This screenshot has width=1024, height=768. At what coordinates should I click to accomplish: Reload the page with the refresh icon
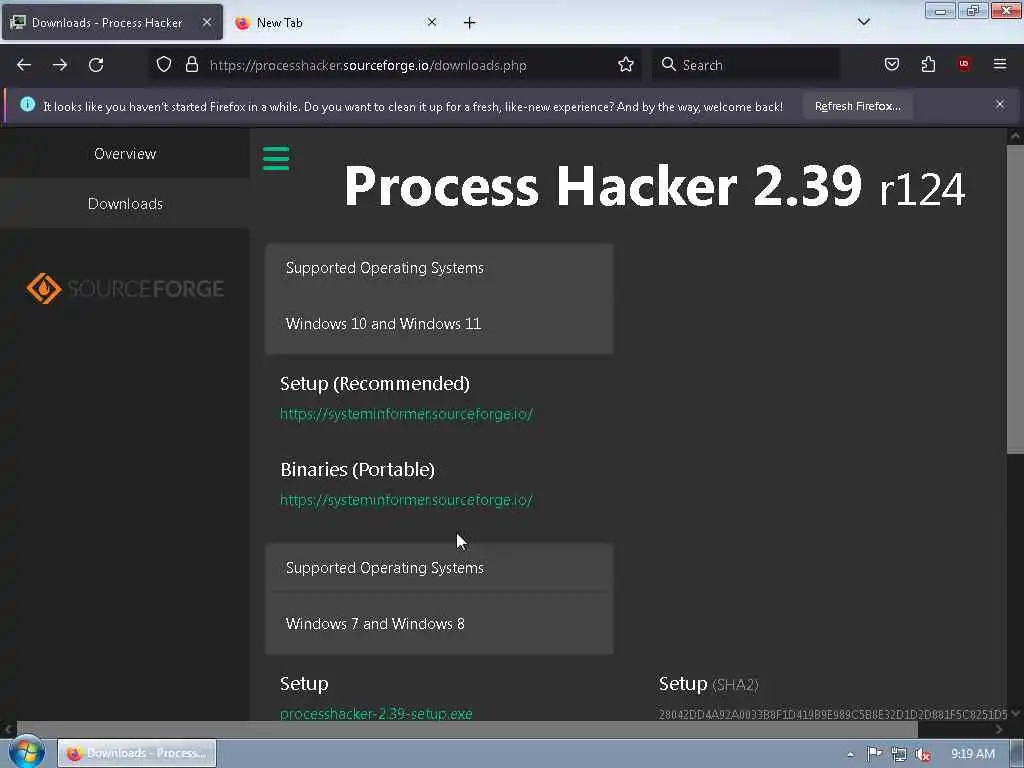click(x=96, y=65)
